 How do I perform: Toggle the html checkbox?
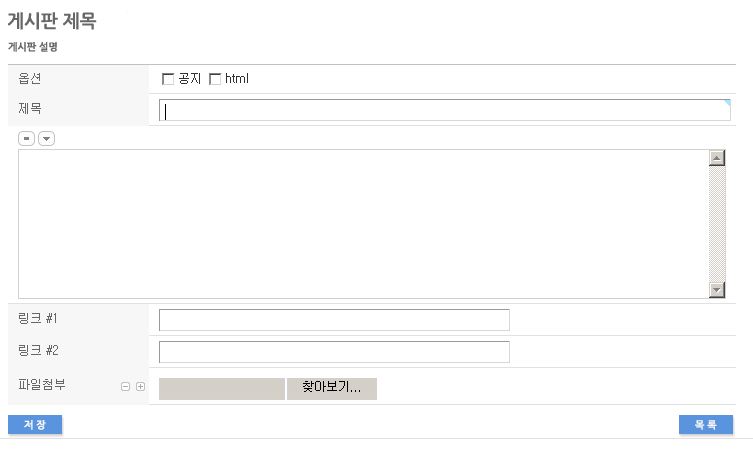(215, 79)
